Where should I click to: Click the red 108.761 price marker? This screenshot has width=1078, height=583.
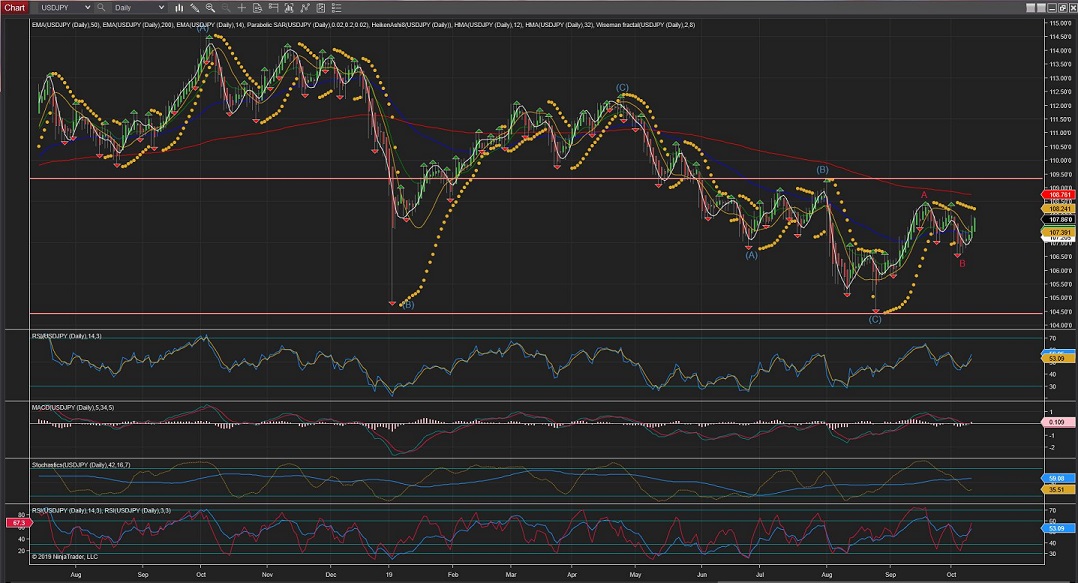[x=1059, y=196]
